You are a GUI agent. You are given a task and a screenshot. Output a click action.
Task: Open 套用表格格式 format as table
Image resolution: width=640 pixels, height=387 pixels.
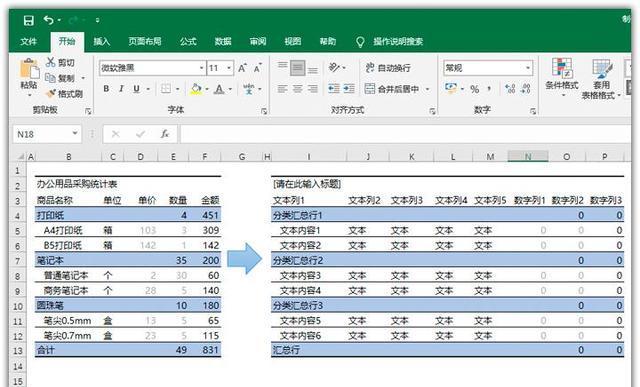[x=601, y=78]
